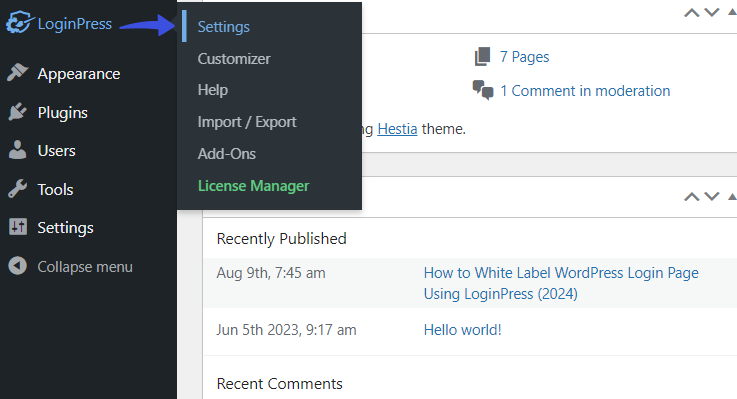Click the Recent Comments heading
This screenshot has height=399, width=737.
(x=280, y=384)
